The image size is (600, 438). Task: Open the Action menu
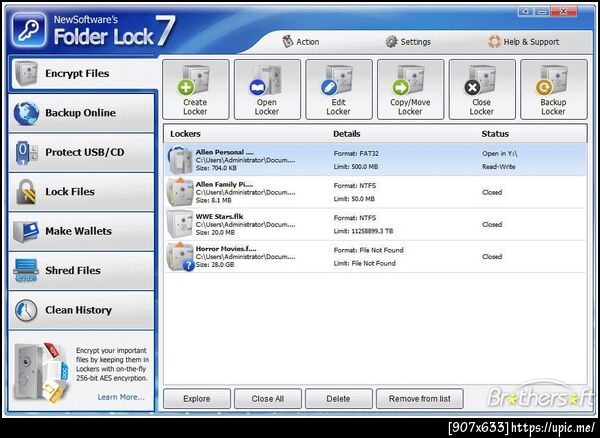pyautogui.click(x=301, y=42)
